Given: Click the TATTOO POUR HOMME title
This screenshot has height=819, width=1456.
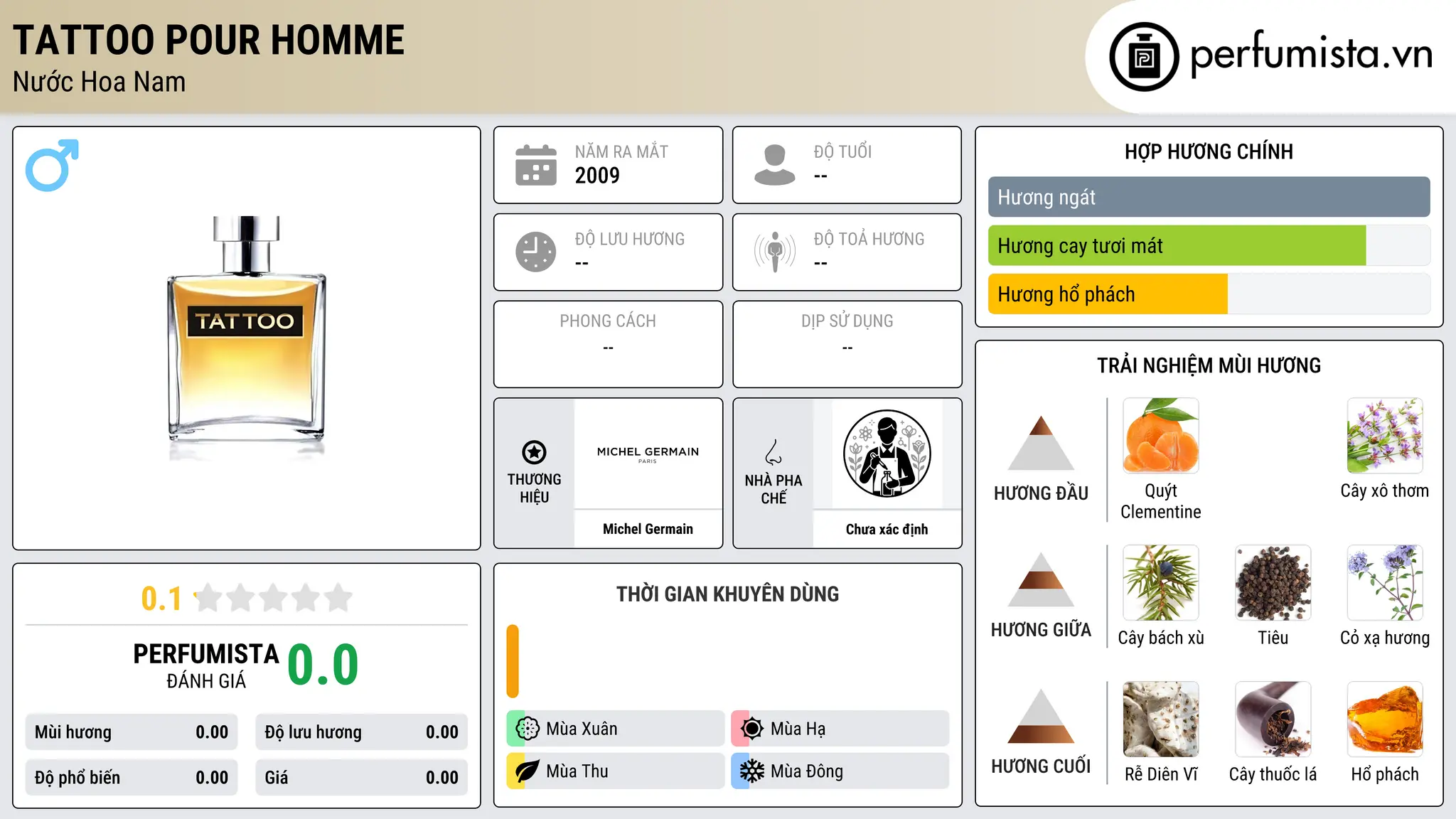Looking at the screenshot, I should click(x=208, y=40).
